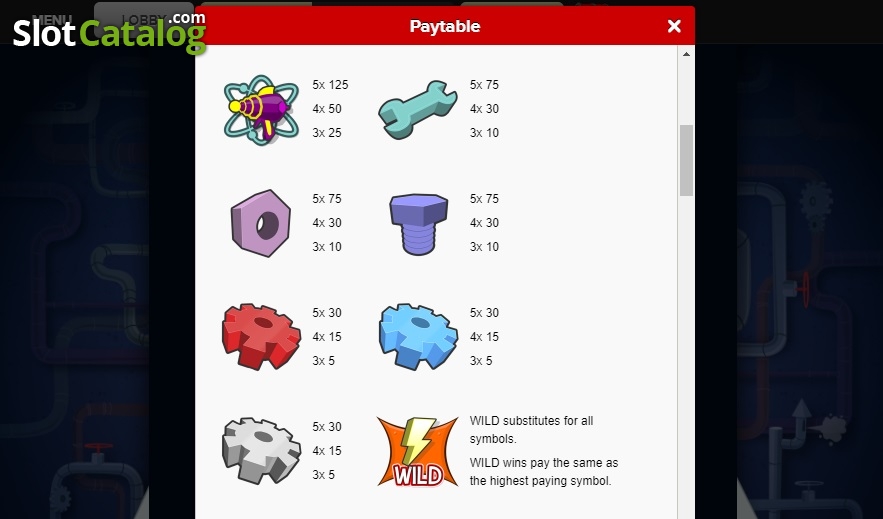Select the teal wrench symbol
883x519 pixels.
coord(417,109)
